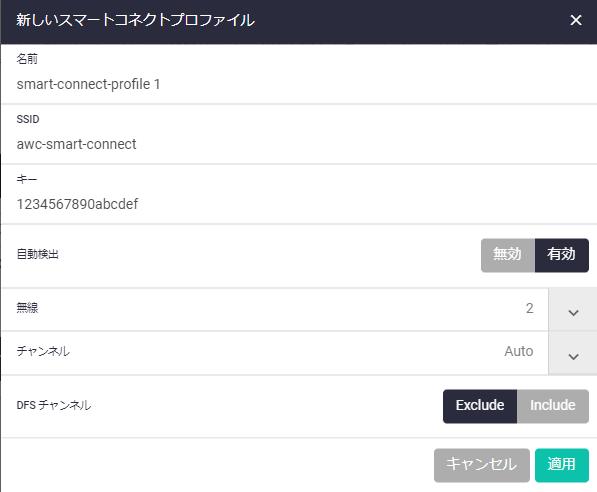The image size is (597, 492).
Task: Click the キー field label
Action: (x=27, y=179)
